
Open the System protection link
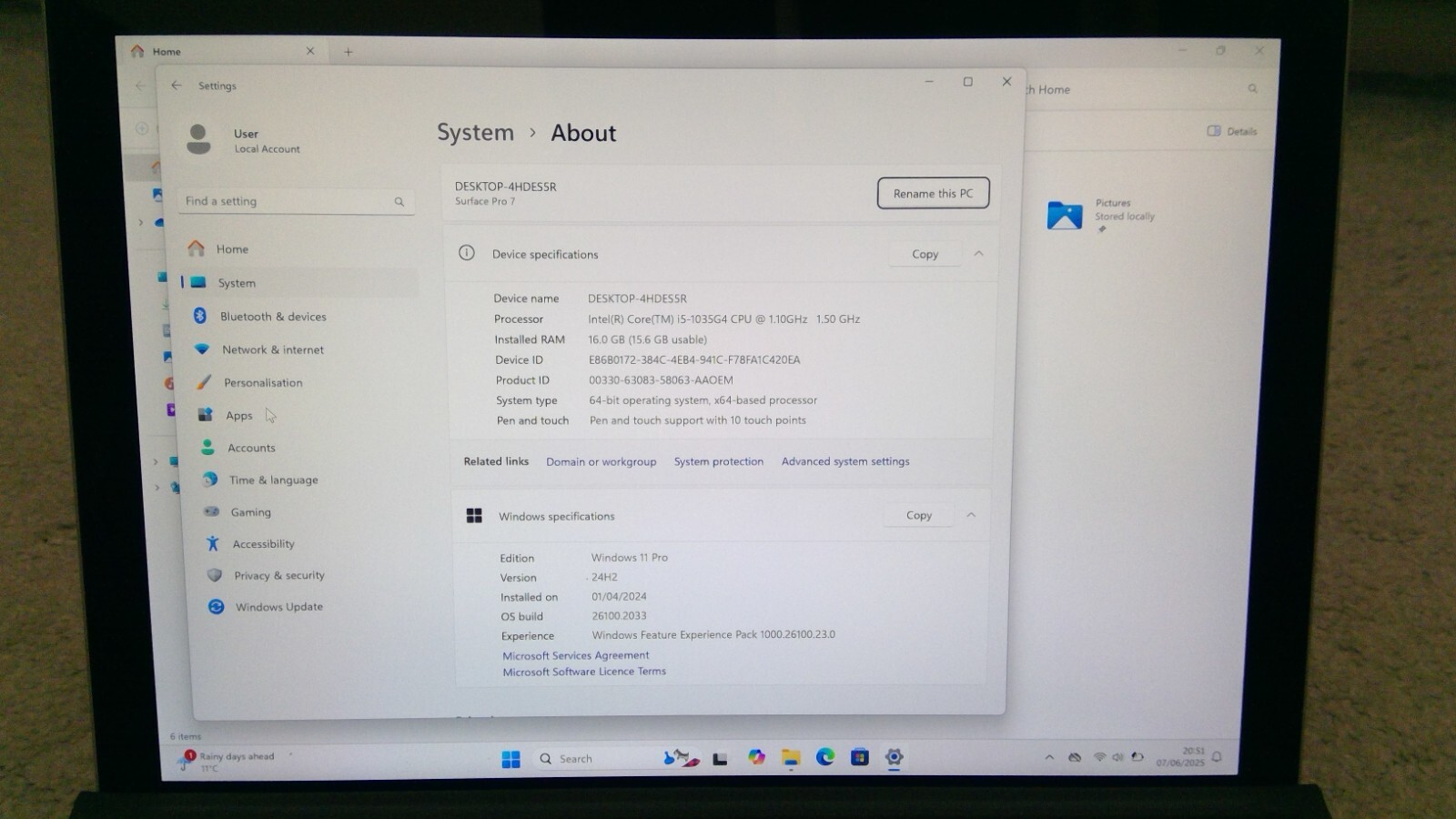pos(718,461)
